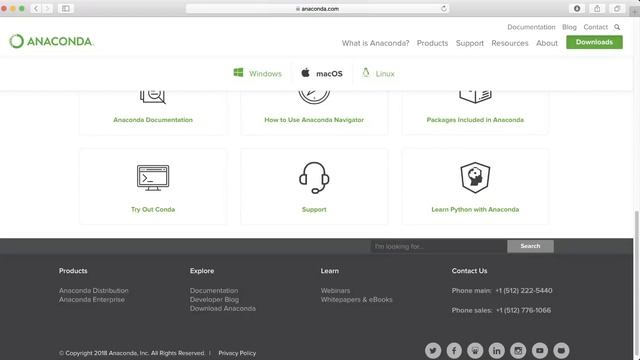The image size is (640, 360).
Task: Open the top Contact link
Action: (596, 27)
